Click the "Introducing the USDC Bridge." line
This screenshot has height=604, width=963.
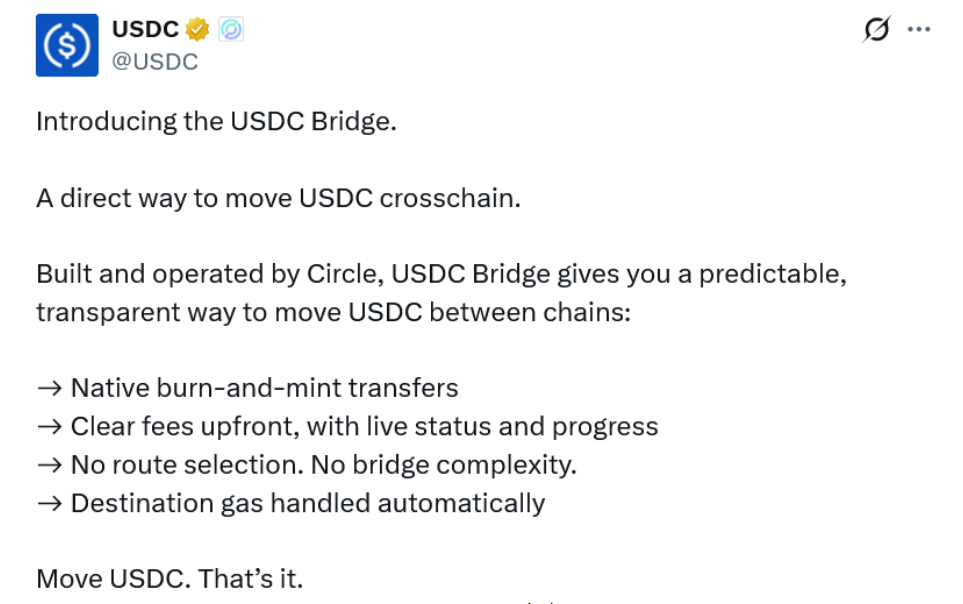pos(216,122)
